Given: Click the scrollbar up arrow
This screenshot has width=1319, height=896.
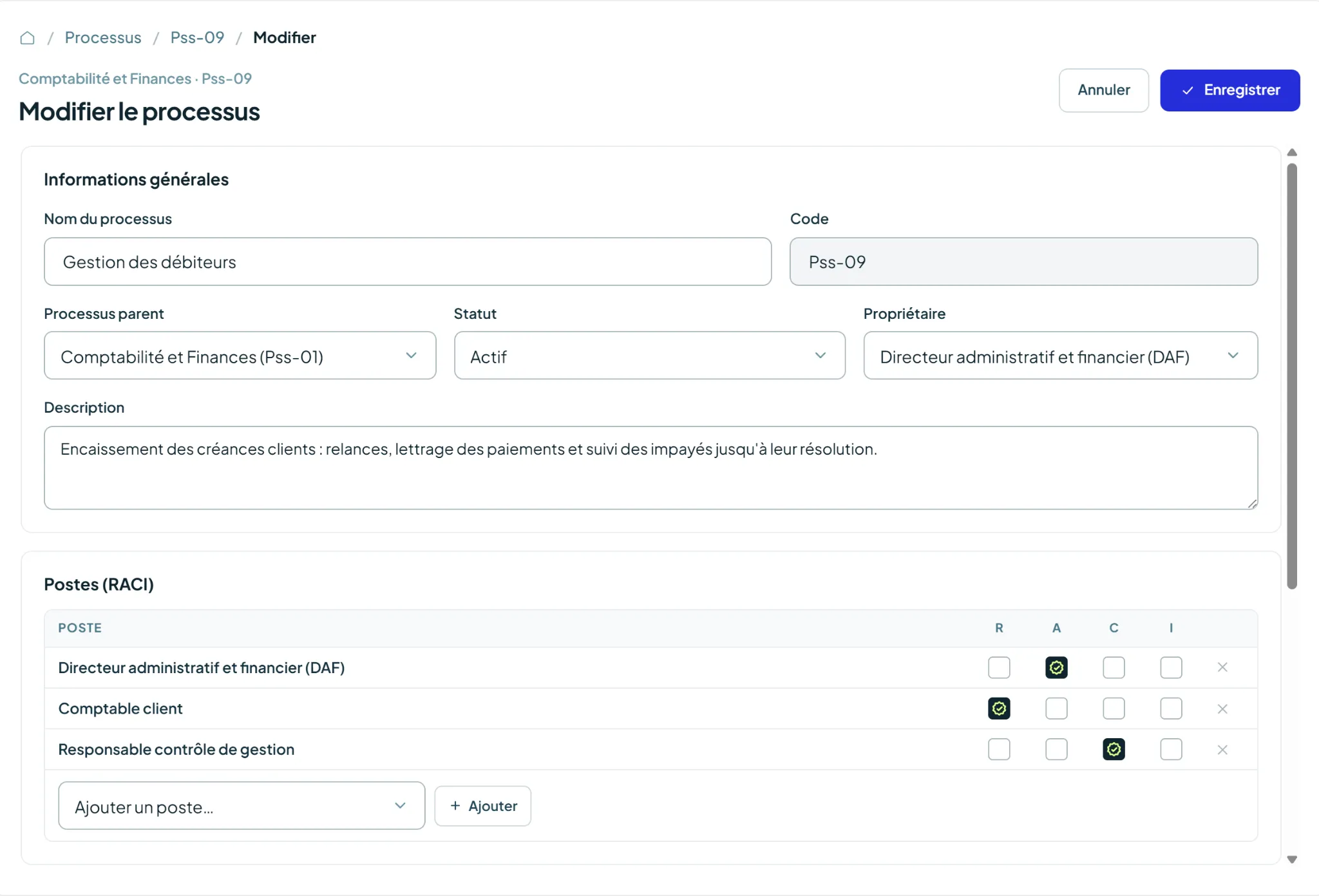Looking at the screenshot, I should point(1292,153).
